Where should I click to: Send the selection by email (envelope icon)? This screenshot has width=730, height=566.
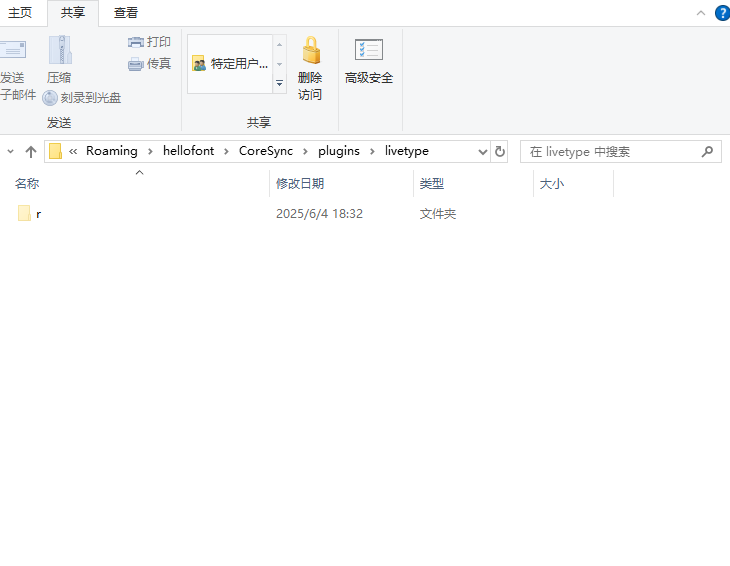(13, 50)
